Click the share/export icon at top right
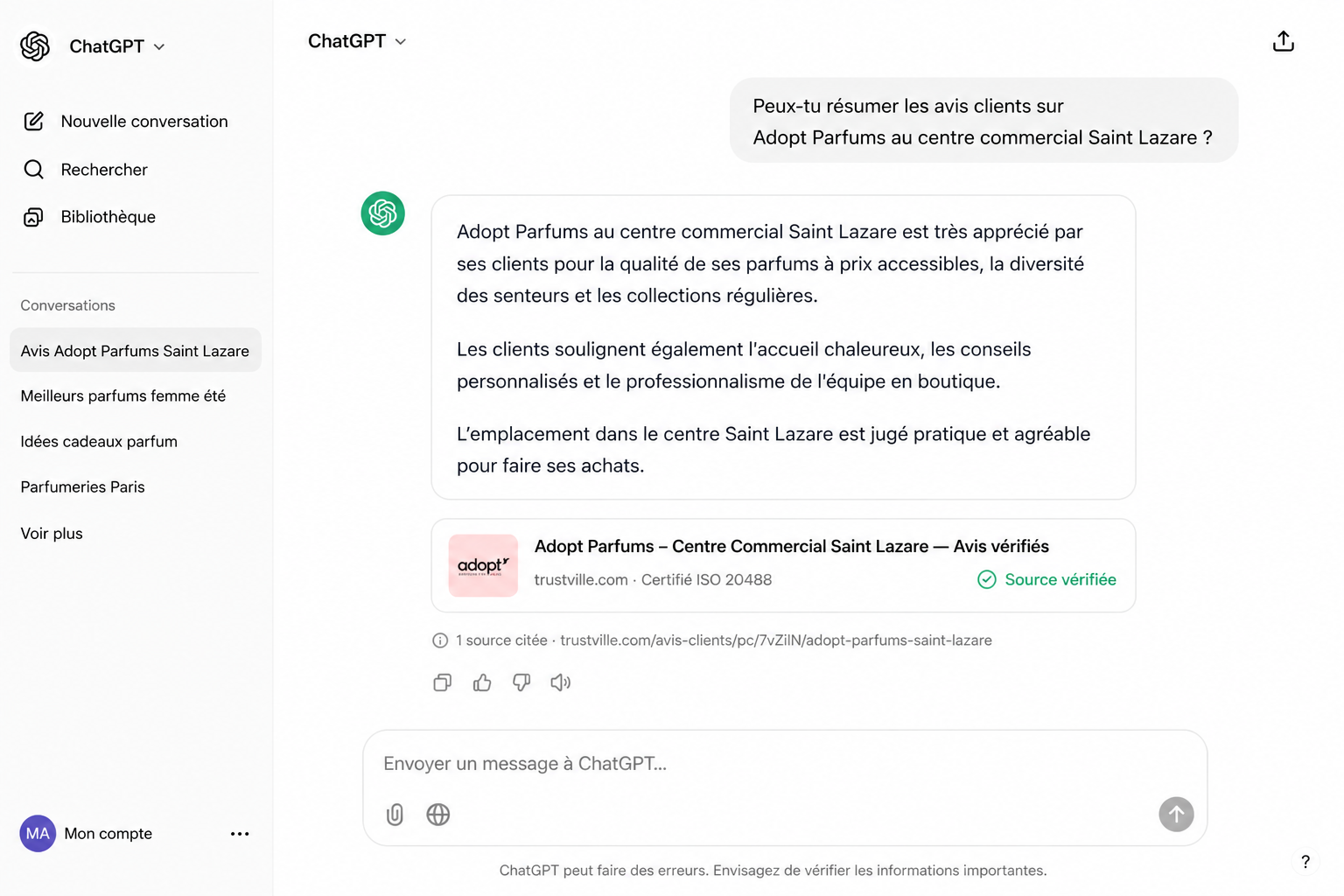The width and height of the screenshot is (1344, 896). pyautogui.click(x=1283, y=41)
